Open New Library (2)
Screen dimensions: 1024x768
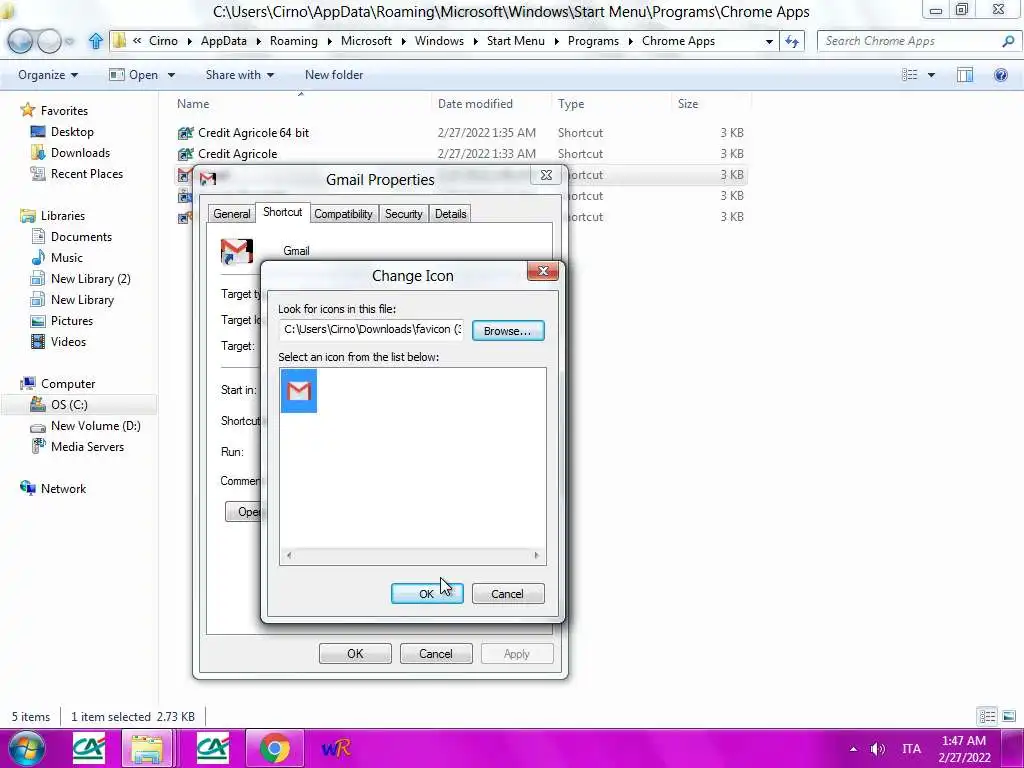pyautogui.click(x=91, y=279)
